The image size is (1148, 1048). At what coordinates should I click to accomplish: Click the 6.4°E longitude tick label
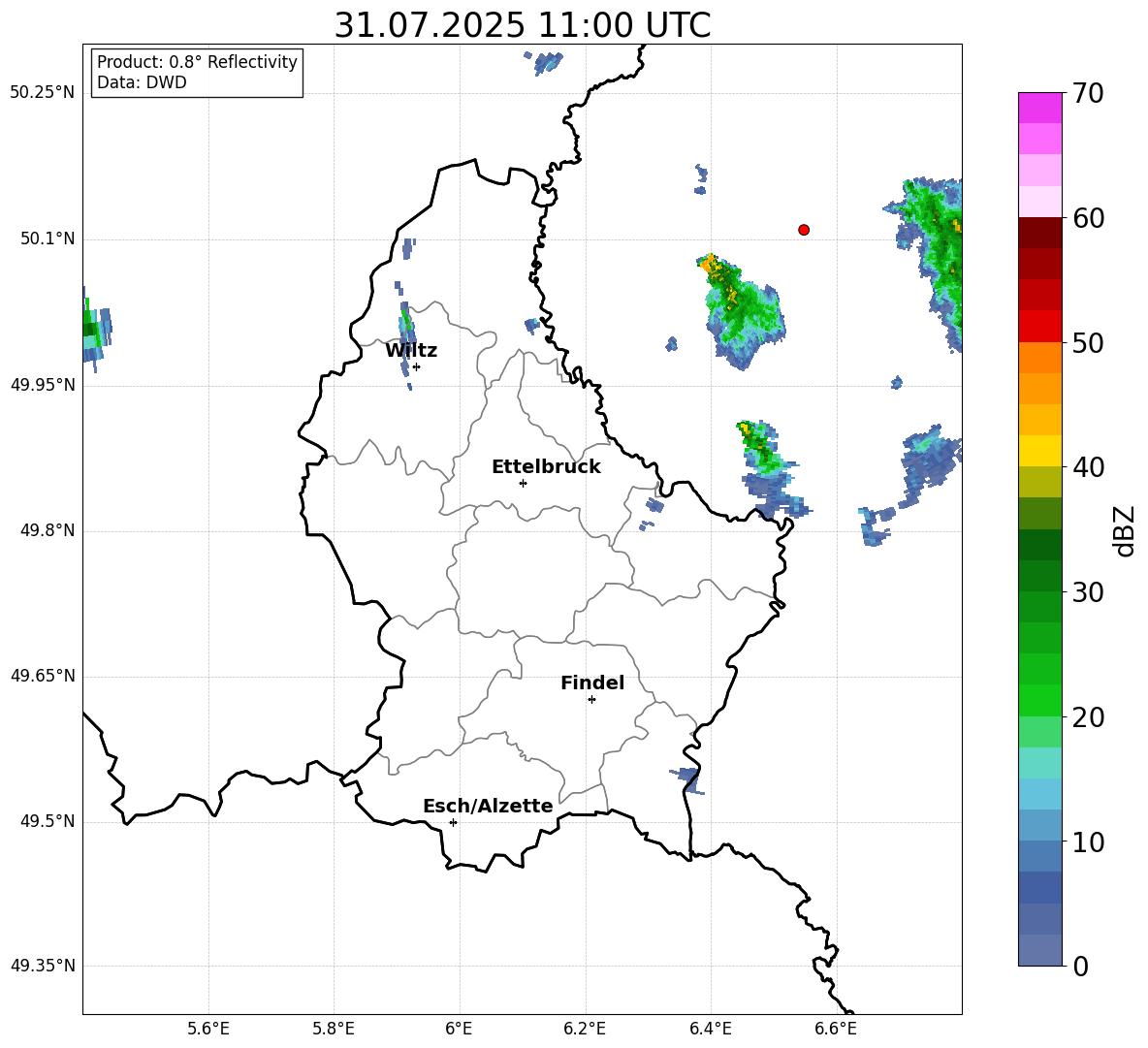tap(710, 1029)
